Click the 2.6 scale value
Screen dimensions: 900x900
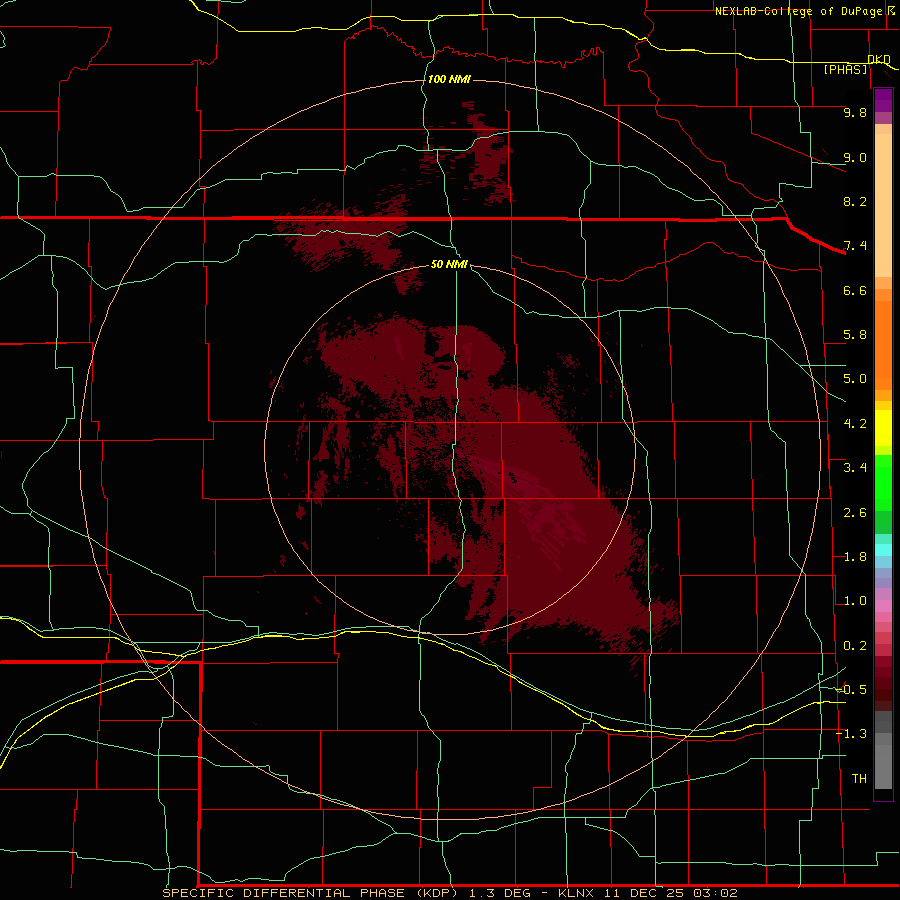tap(855, 513)
